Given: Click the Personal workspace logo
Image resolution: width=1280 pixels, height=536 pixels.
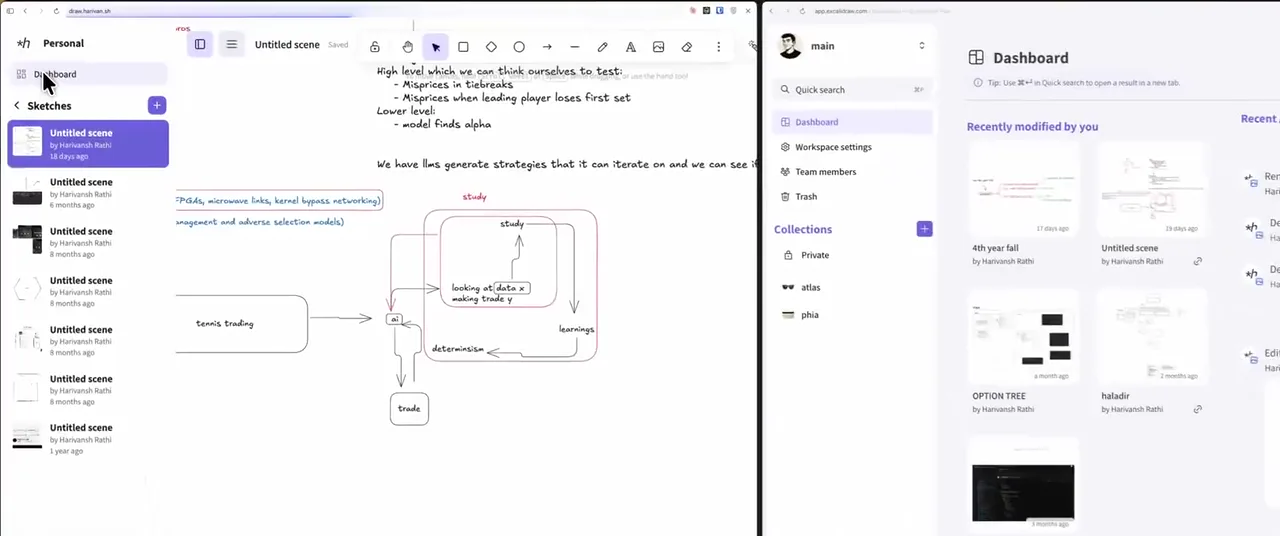Looking at the screenshot, I should click(24, 43).
